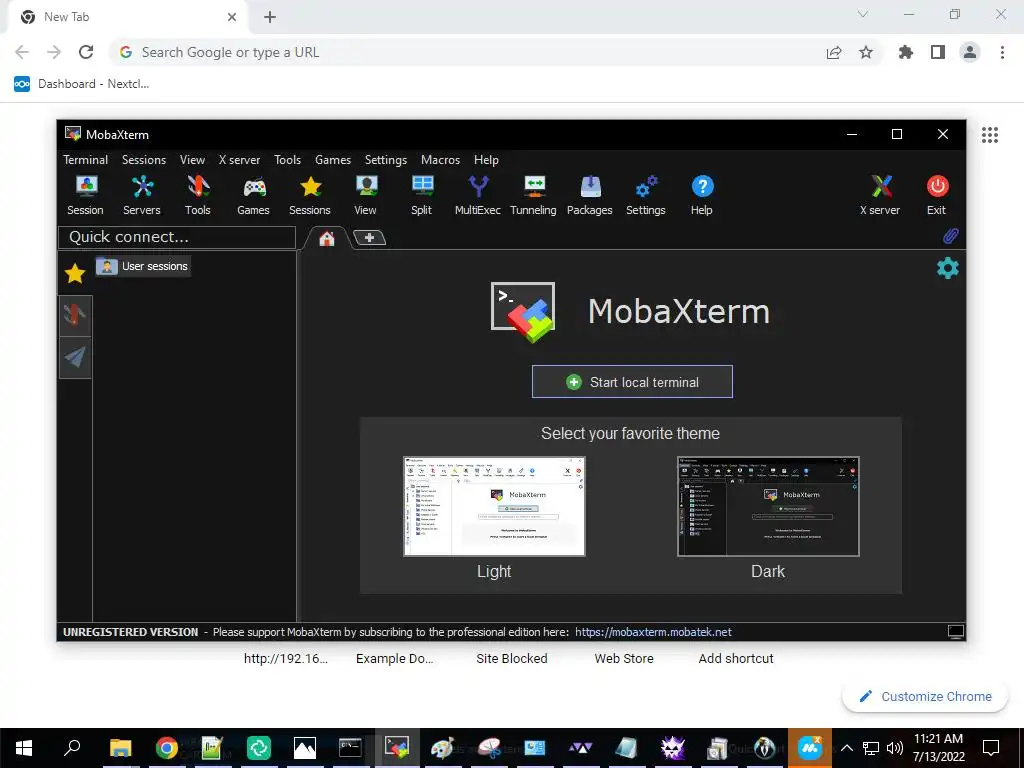Viewport: 1024px width, 768px height.
Task: Open the Session toolbar icon
Action: [x=86, y=195]
